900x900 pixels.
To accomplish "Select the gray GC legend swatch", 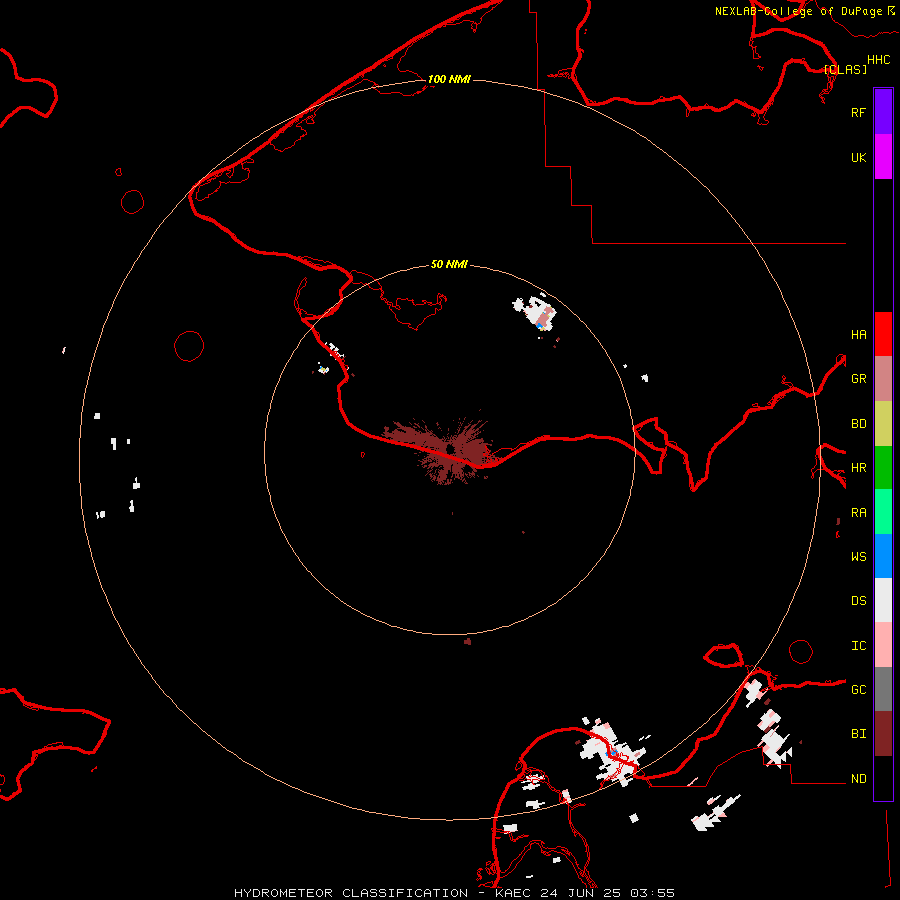I will click(x=883, y=689).
